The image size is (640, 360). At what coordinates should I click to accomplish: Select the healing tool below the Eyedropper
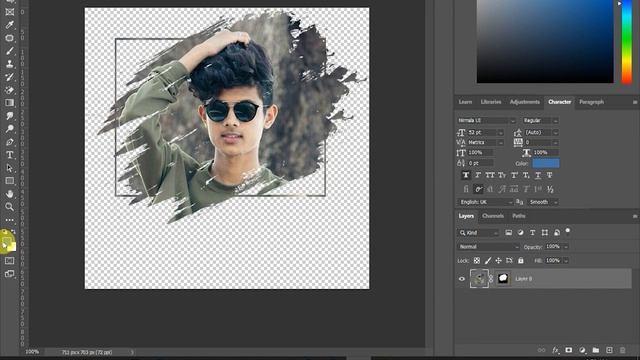tap(9, 38)
